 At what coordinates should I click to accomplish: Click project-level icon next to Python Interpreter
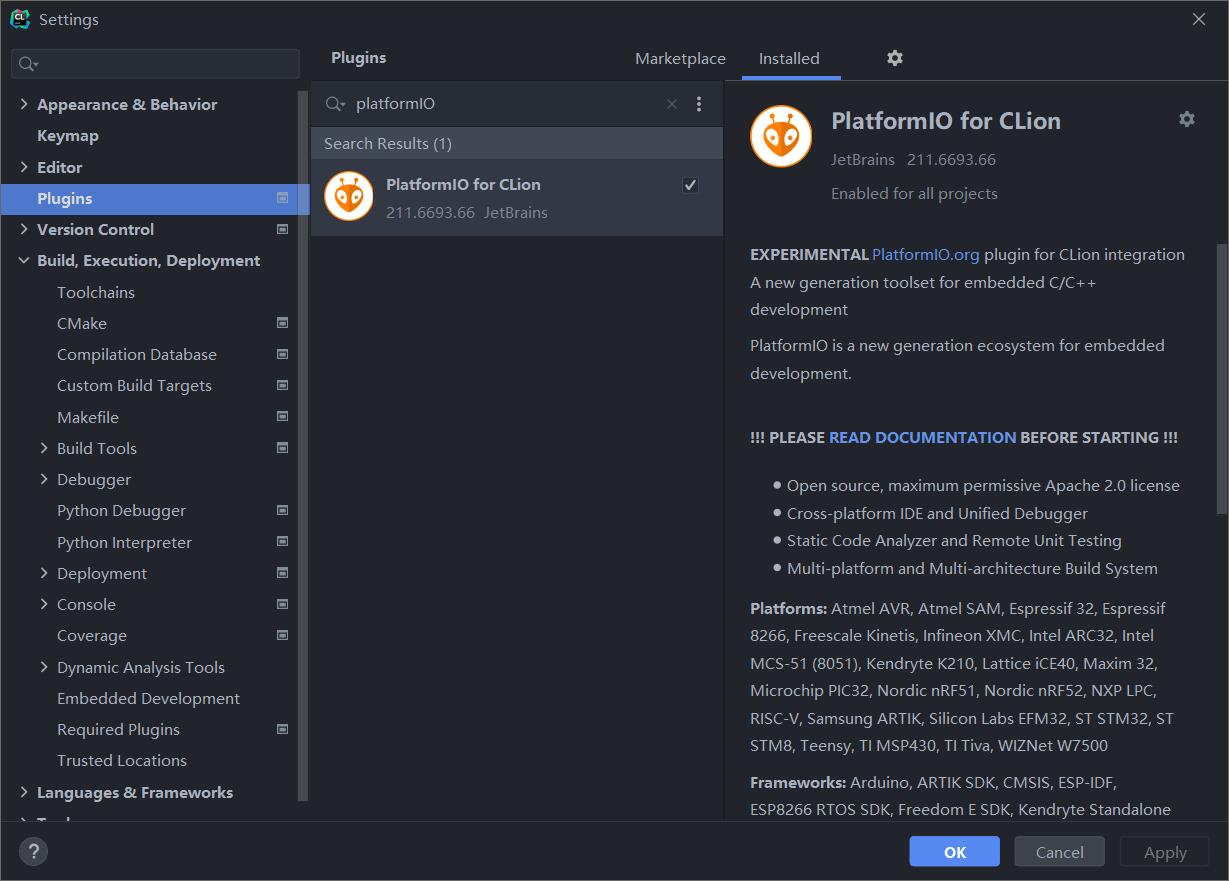(x=282, y=542)
